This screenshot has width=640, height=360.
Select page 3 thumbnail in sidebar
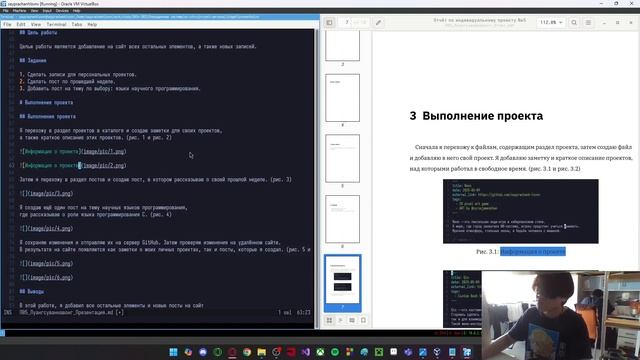pyautogui.click(x=342, y=46)
